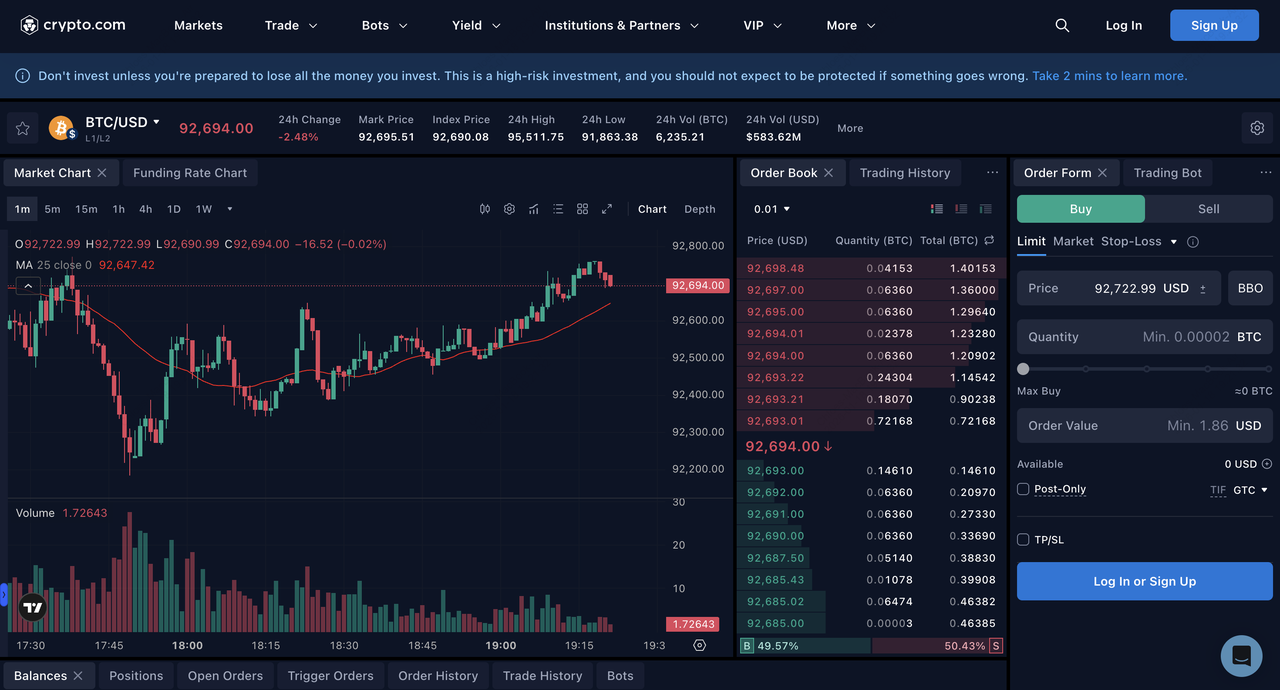
Task: Click the order quantity slider handle
Action: [x=1023, y=369]
